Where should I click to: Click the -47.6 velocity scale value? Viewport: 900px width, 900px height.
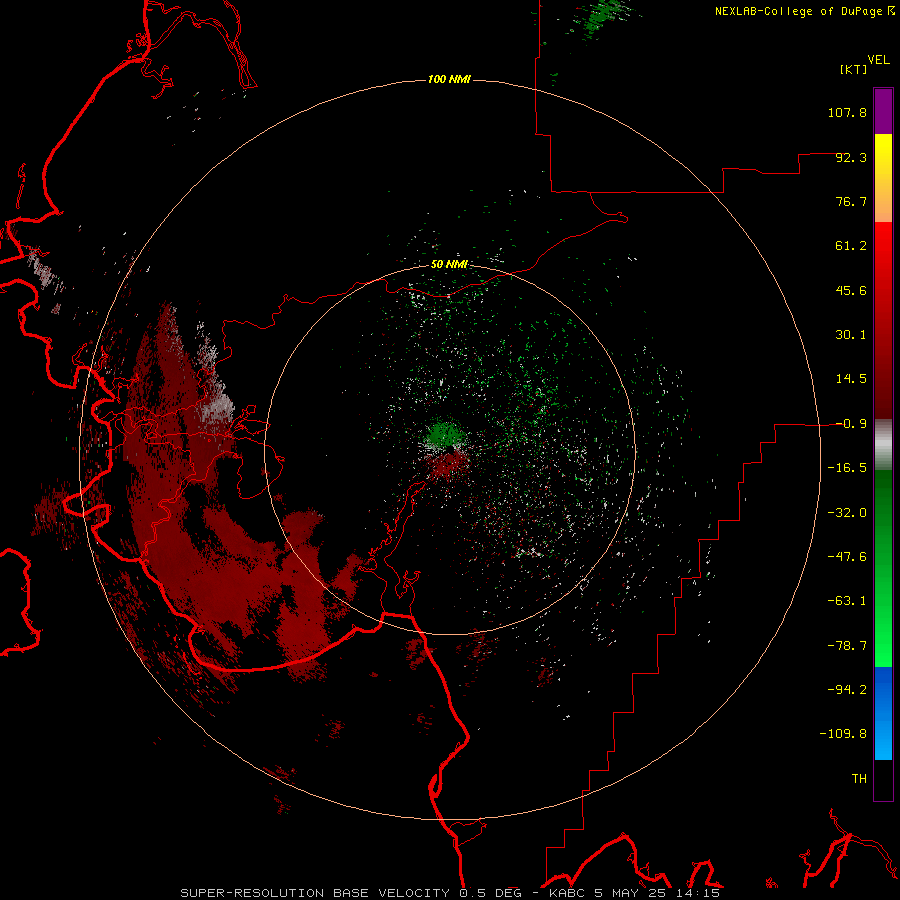847,557
